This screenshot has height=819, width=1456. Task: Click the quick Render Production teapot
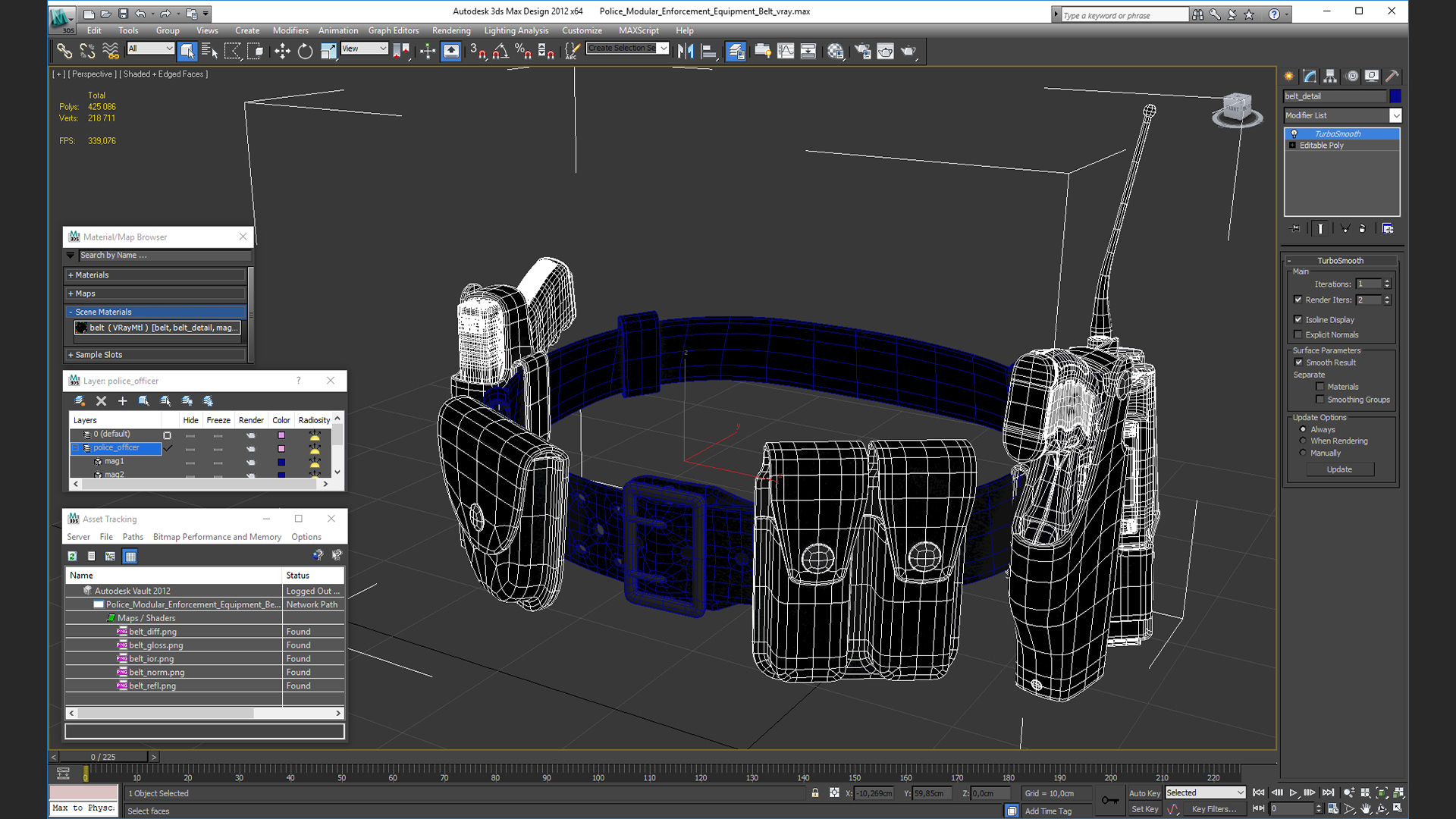tap(908, 51)
